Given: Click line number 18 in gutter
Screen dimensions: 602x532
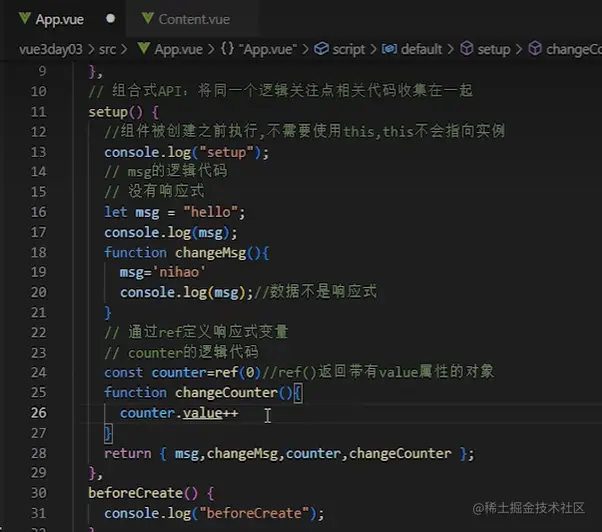Looking at the screenshot, I should click(x=38, y=252).
